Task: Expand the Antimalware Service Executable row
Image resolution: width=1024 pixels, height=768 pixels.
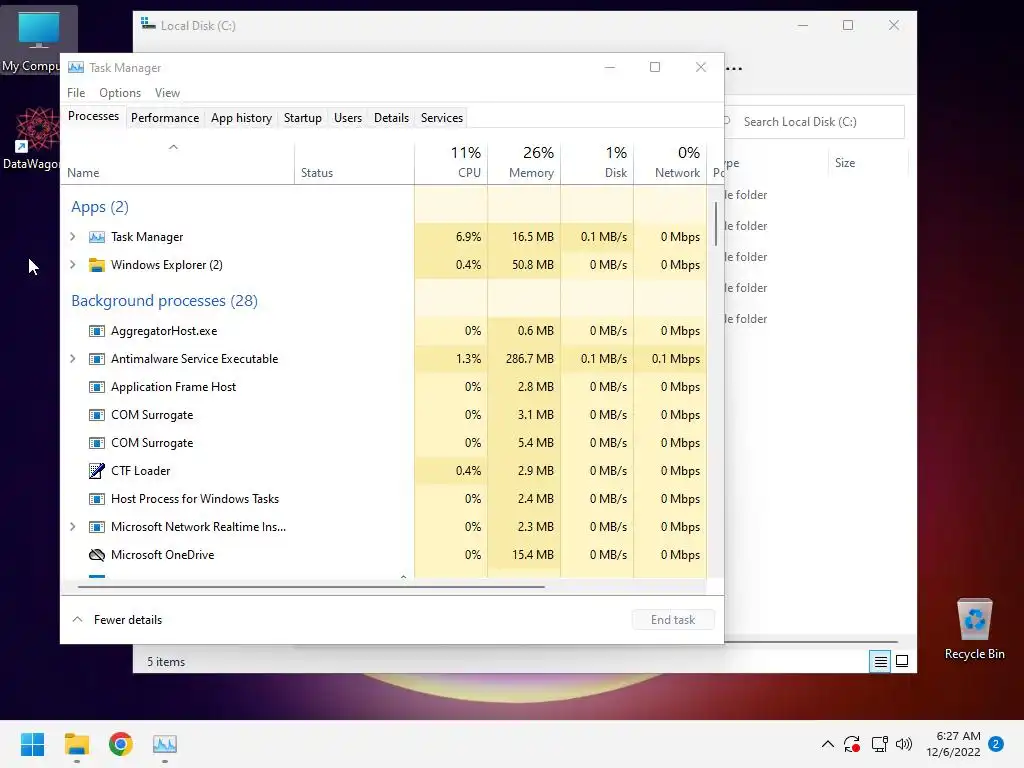Action: click(x=73, y=359)
